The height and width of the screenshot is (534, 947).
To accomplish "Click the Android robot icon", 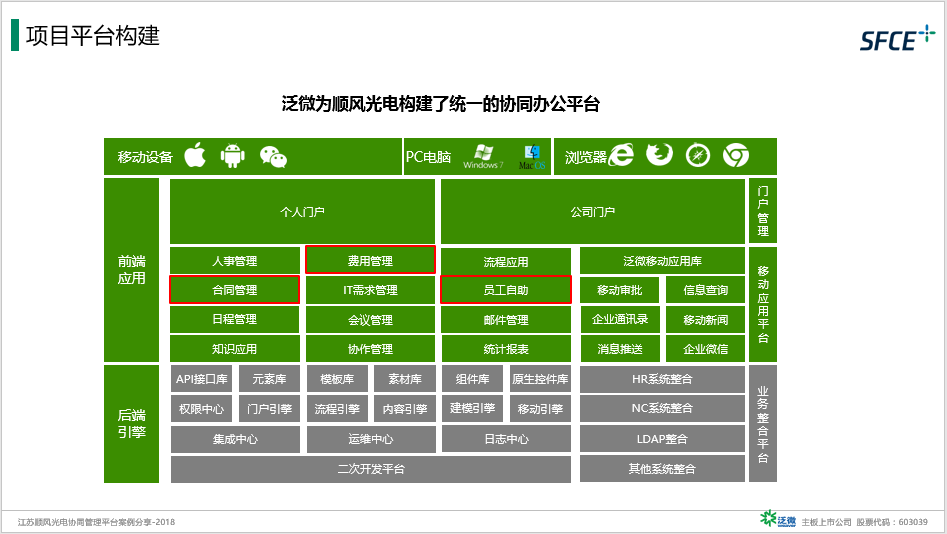I will coord(233,156).
